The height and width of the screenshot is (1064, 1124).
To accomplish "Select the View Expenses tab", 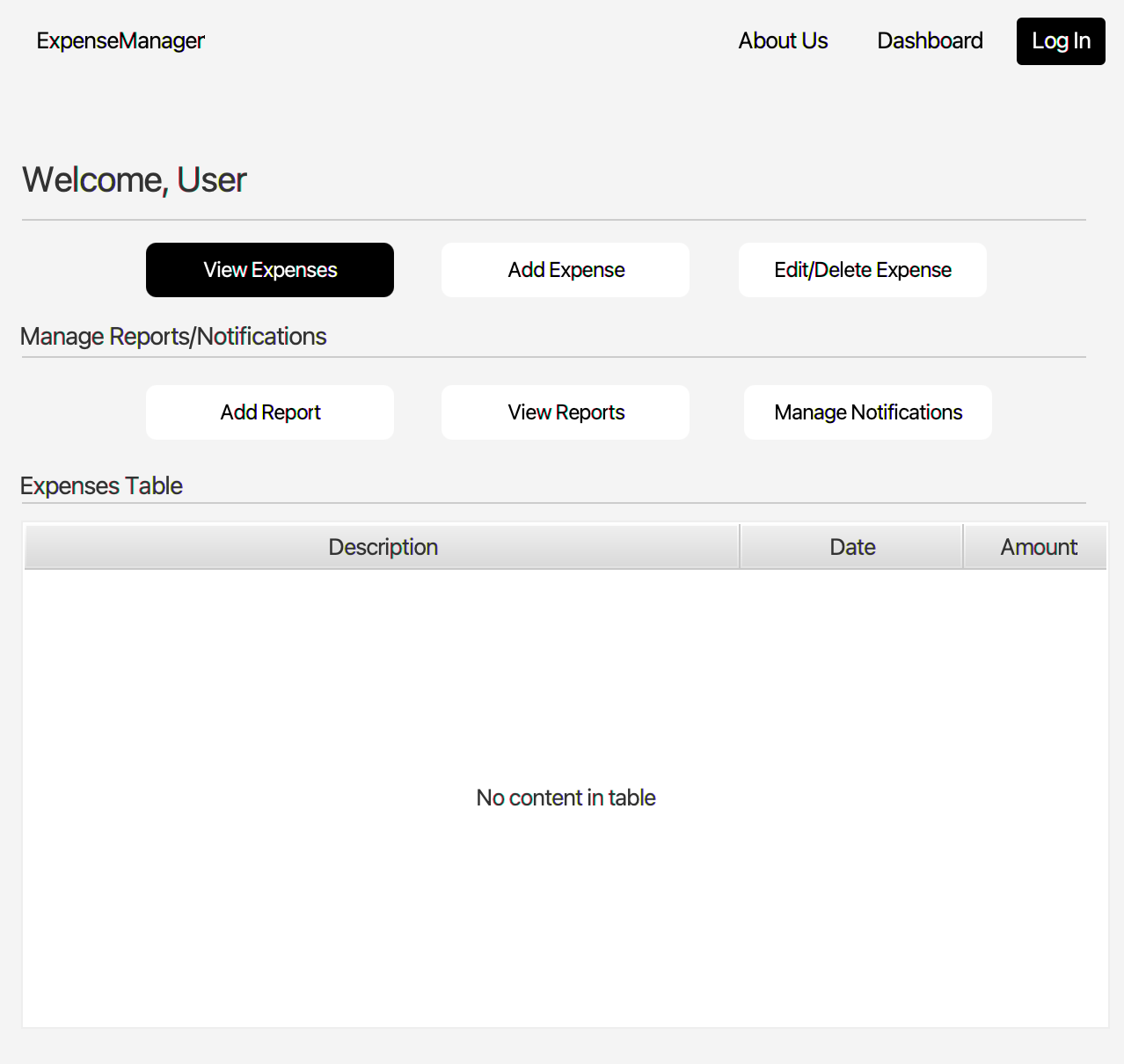I will point(269,269).
